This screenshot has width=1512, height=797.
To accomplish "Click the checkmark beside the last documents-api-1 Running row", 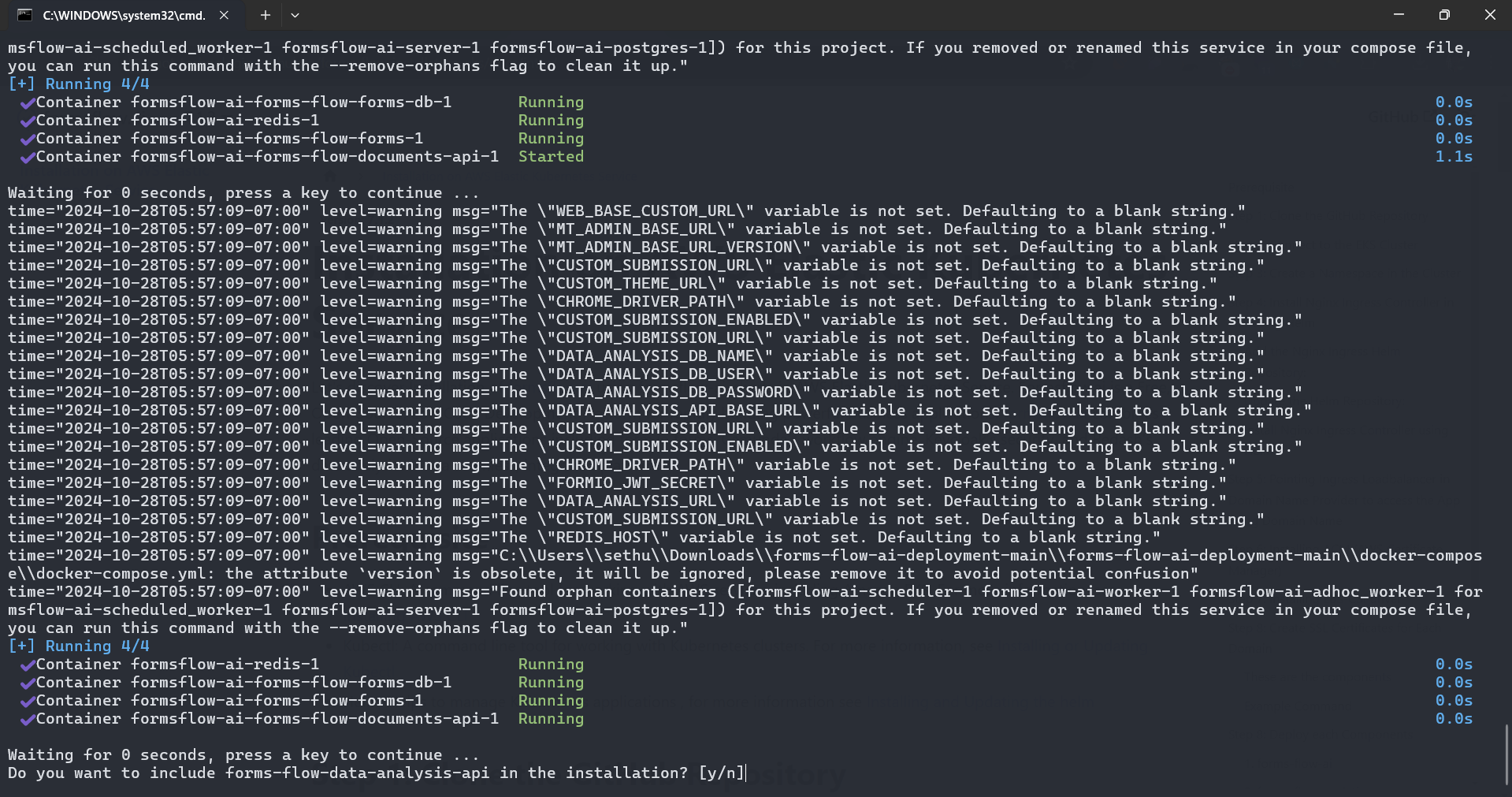I will [x=28, y=718].
